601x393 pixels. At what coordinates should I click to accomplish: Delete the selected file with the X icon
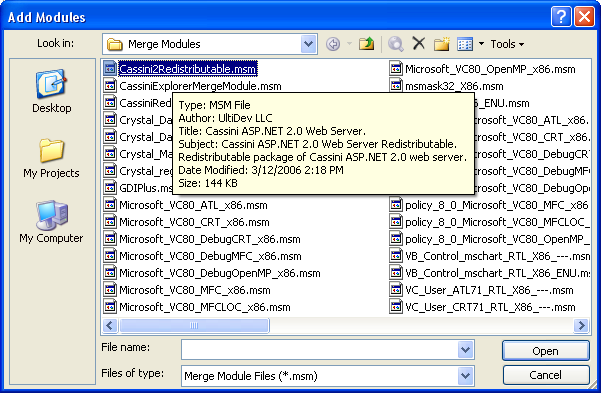pyautogui.click(x=419, y=43)
